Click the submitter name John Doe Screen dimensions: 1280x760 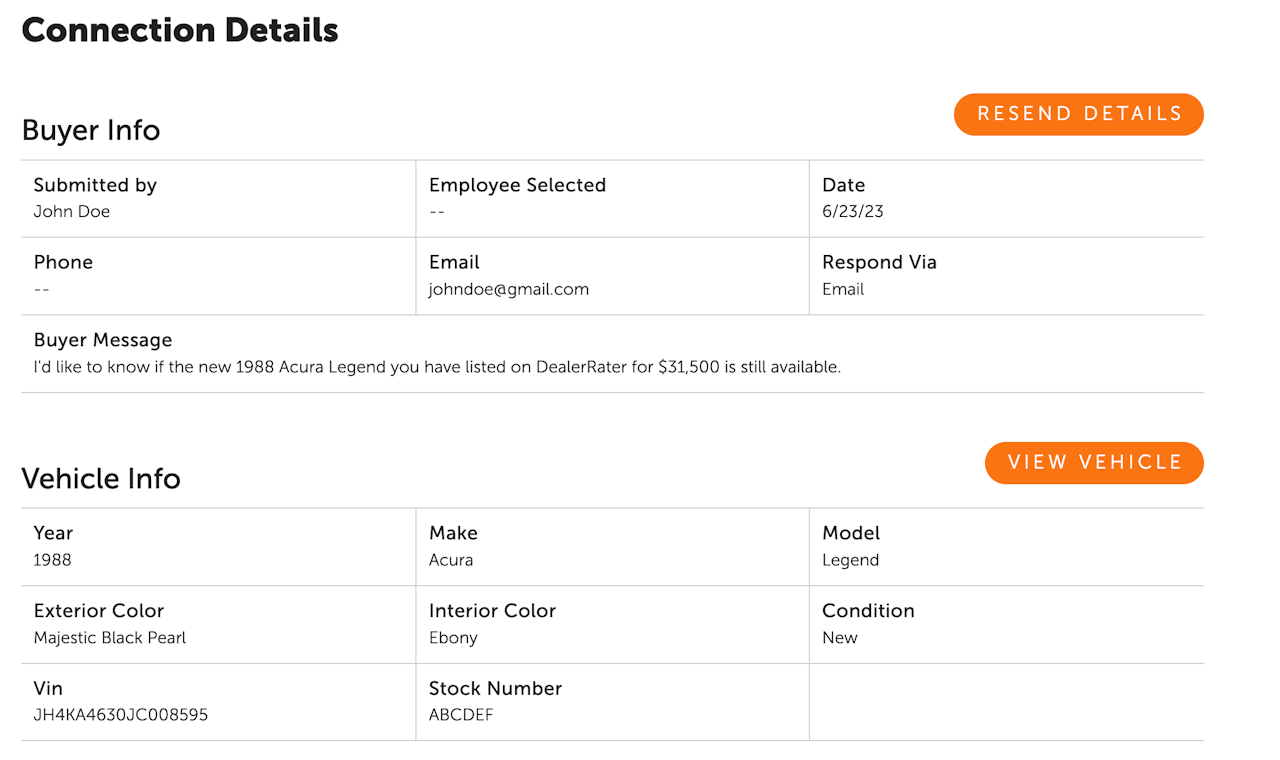tap(72, 211)
